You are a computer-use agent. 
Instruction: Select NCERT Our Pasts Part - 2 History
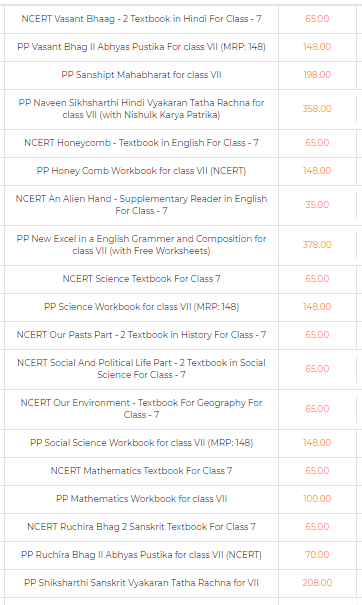pos(141,335)
